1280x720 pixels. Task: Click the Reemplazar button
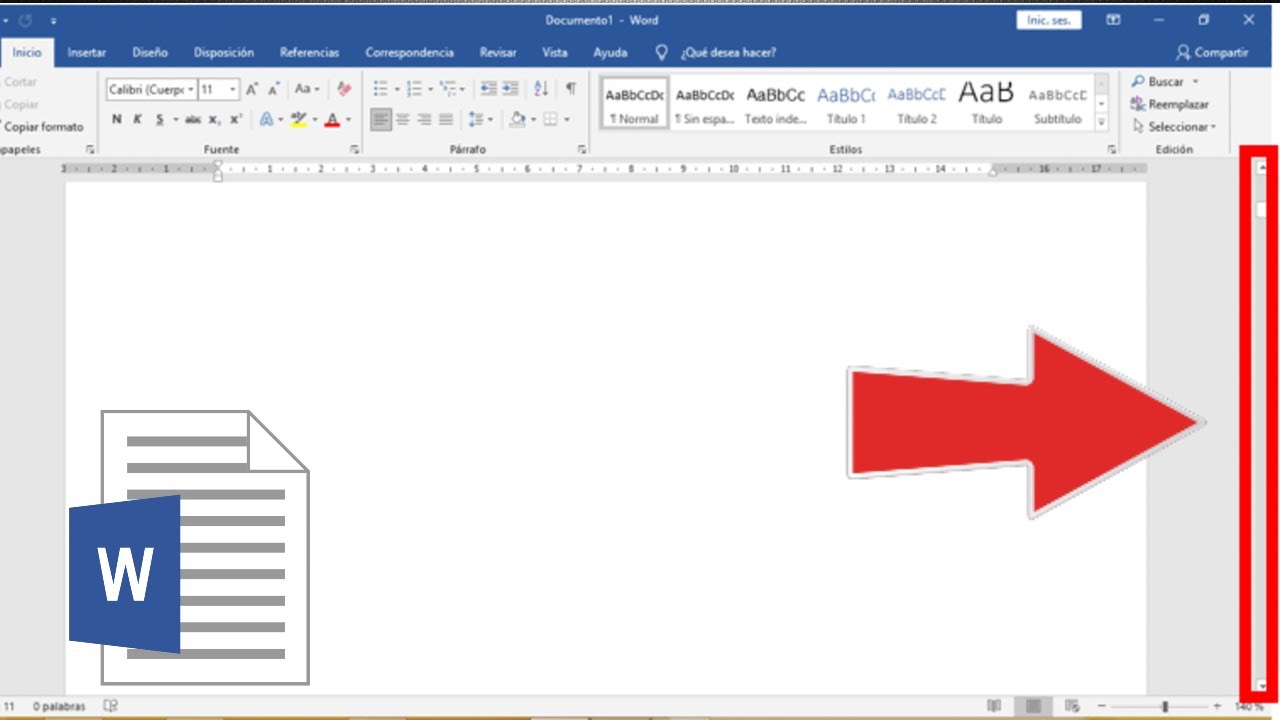pos(1170,104)
